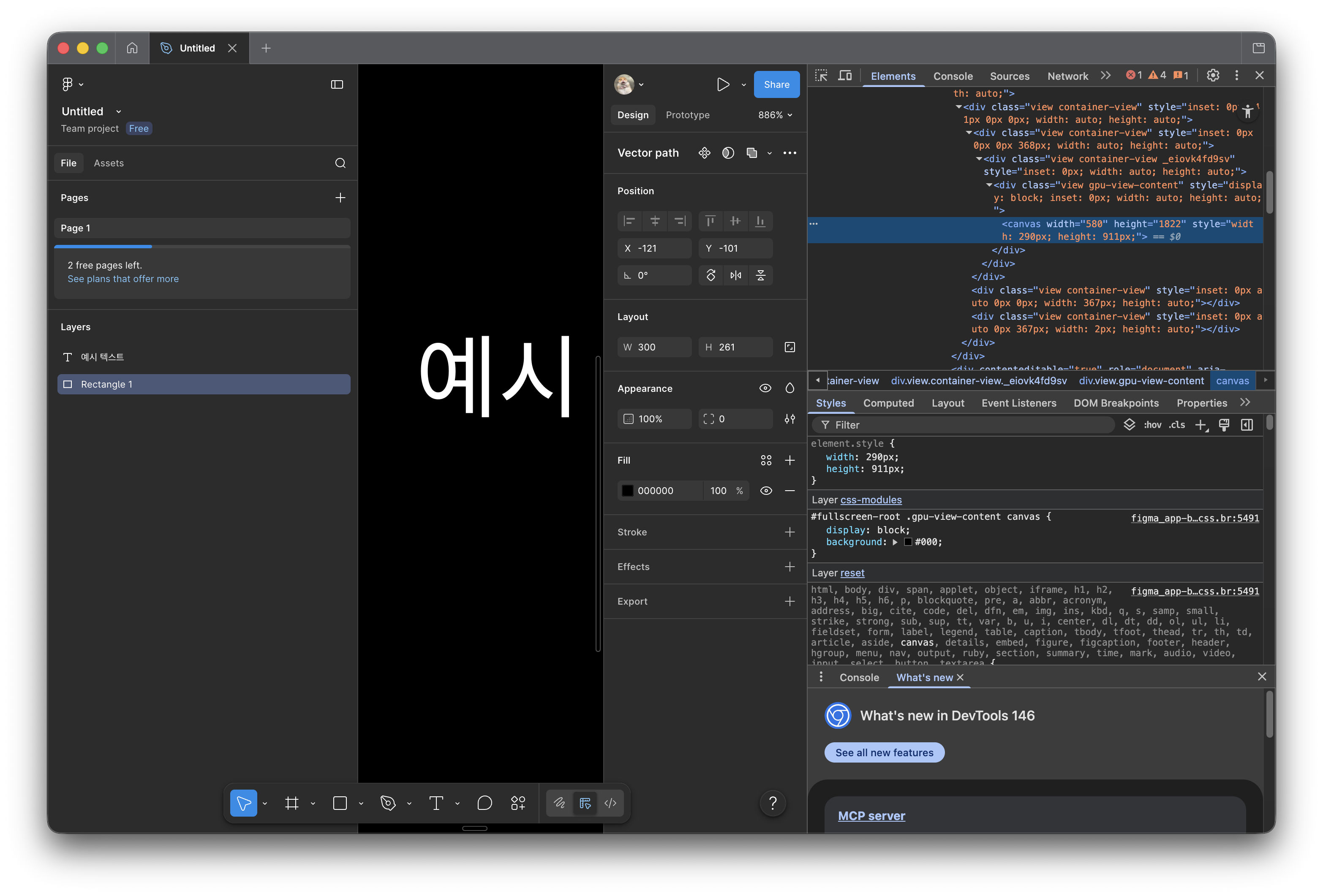
Task: Expand the Untitled file name dropdown
Action: point(118,111)
